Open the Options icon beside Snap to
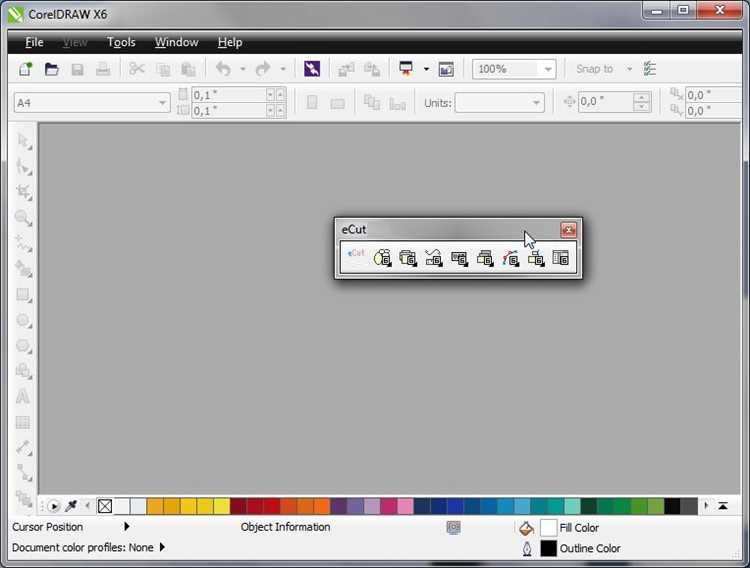Viewport: 750px width, 568px height. [651, 69]
